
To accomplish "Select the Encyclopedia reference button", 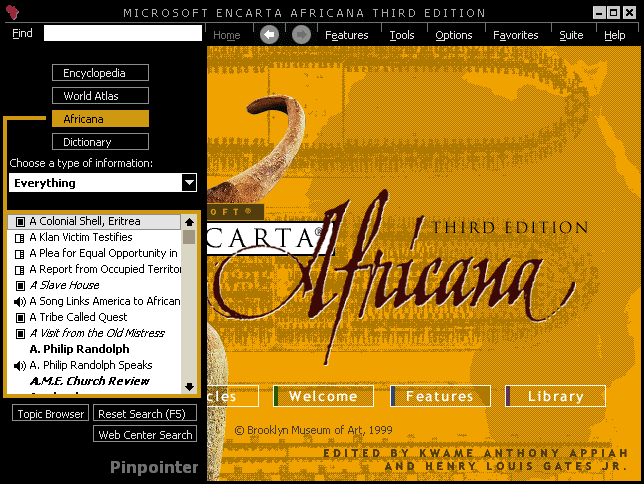I will pyautogui.click(x=100, y=73).
